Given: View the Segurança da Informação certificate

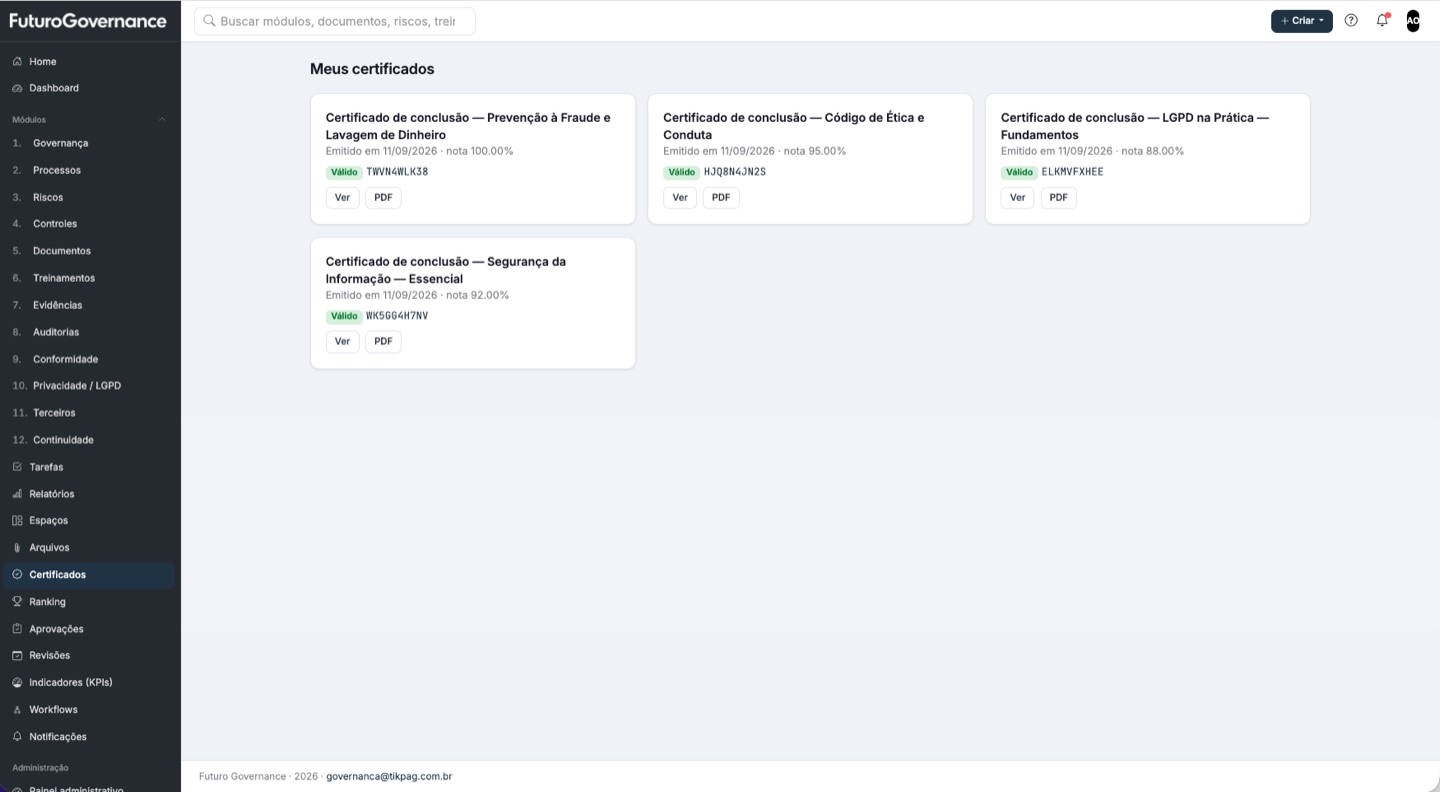Looking at the screenshot, I should click(342, 342).
